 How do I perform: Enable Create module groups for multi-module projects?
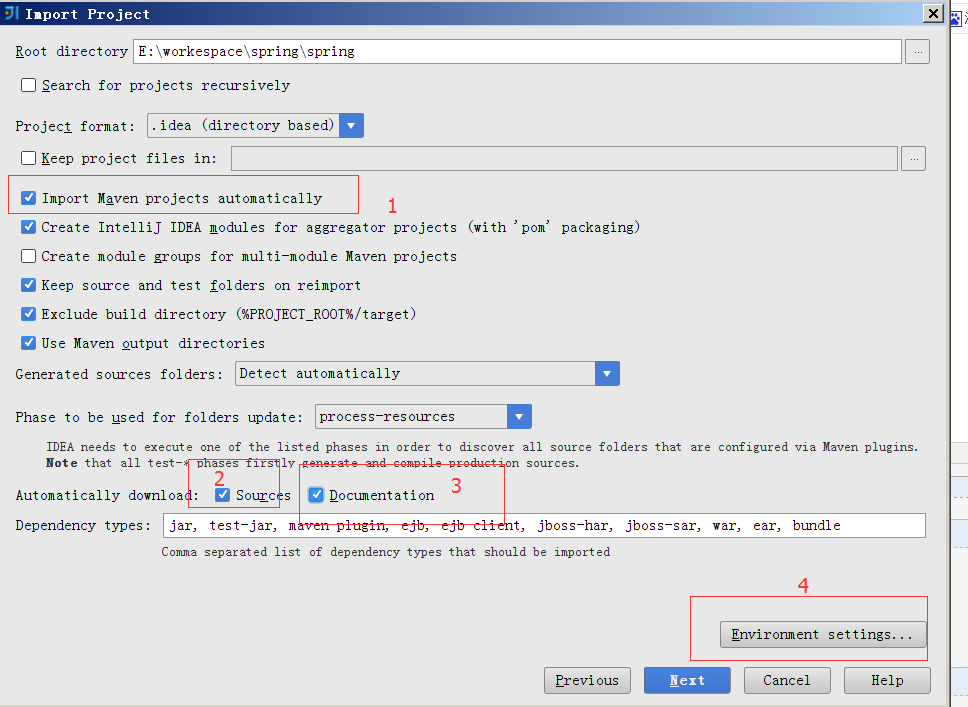pyautogui.click(x=28, y=256)
